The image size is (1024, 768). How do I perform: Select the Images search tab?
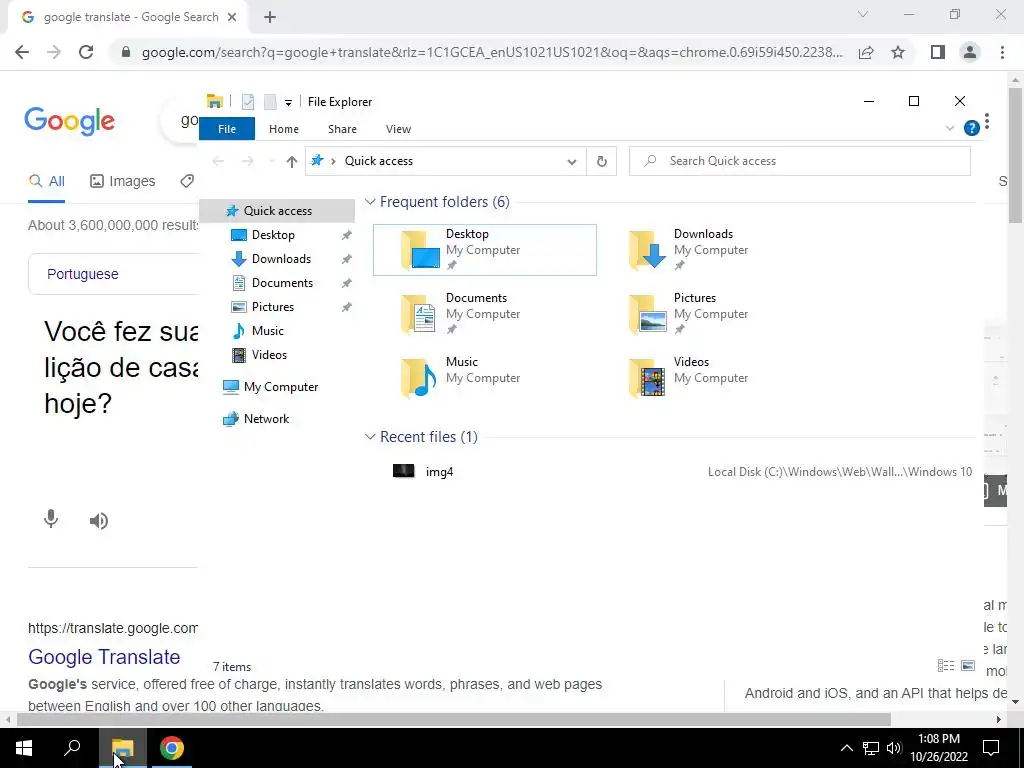coord(123,181)
